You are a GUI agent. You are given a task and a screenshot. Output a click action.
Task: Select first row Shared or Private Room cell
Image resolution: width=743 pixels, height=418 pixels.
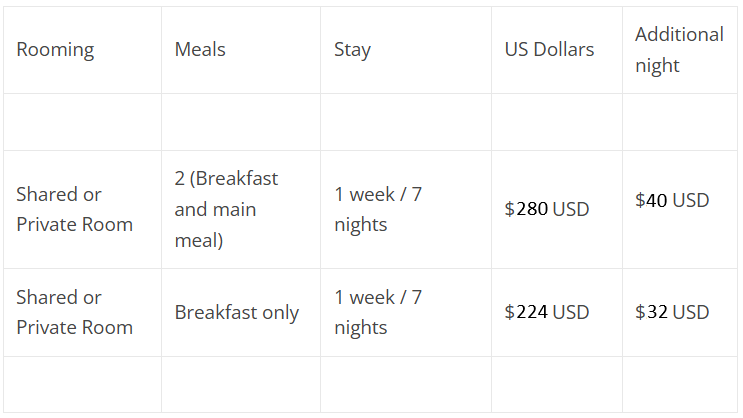(x=82, y=209)
